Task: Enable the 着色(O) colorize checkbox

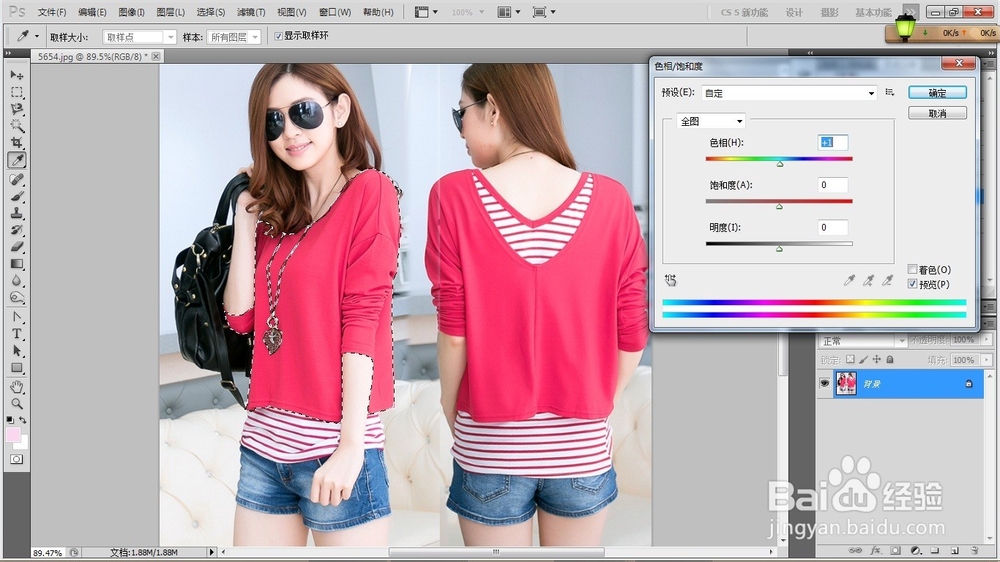Action: tap(913, 269)
